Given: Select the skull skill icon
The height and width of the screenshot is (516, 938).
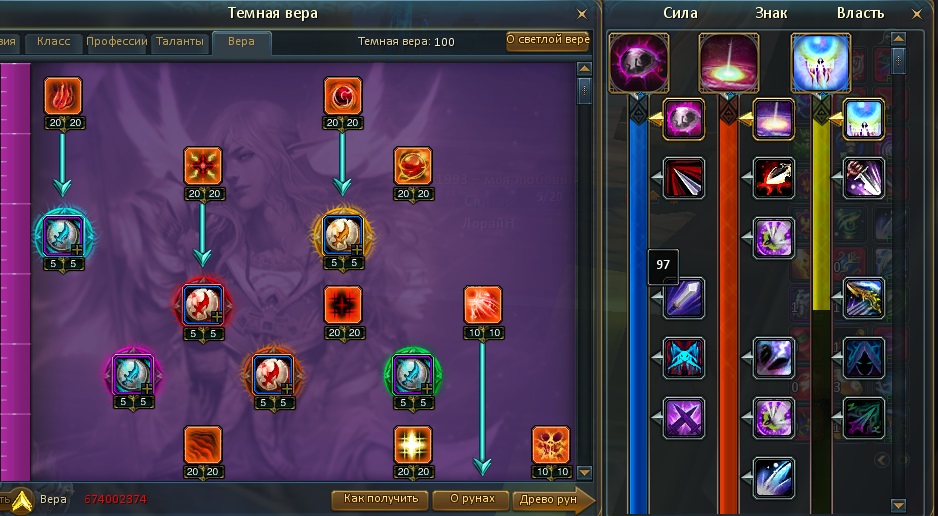Looking at the screenshot, I should coord(551,445).
